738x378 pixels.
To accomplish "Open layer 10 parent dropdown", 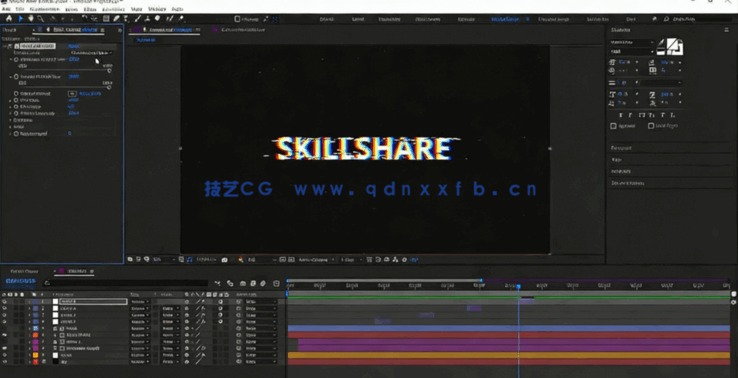I will pos(261,362).
